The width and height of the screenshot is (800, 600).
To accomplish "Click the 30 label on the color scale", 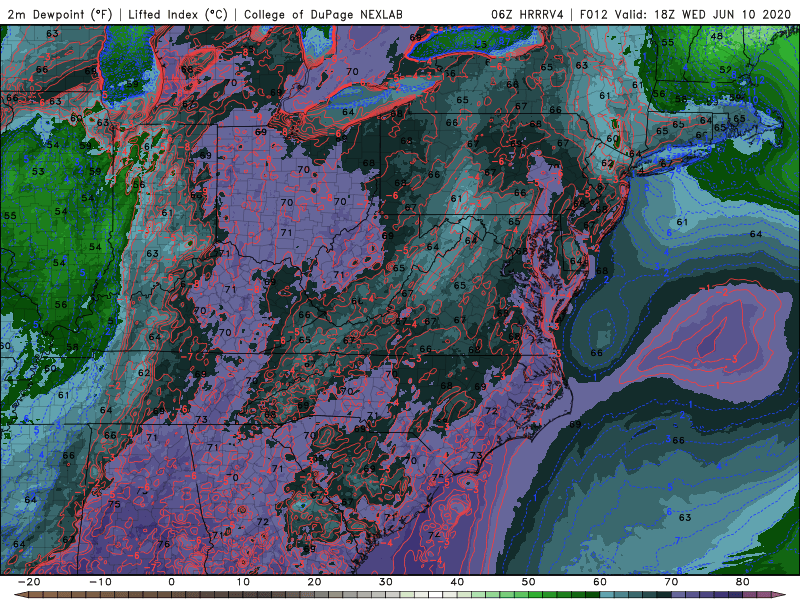I will point(386,582).
